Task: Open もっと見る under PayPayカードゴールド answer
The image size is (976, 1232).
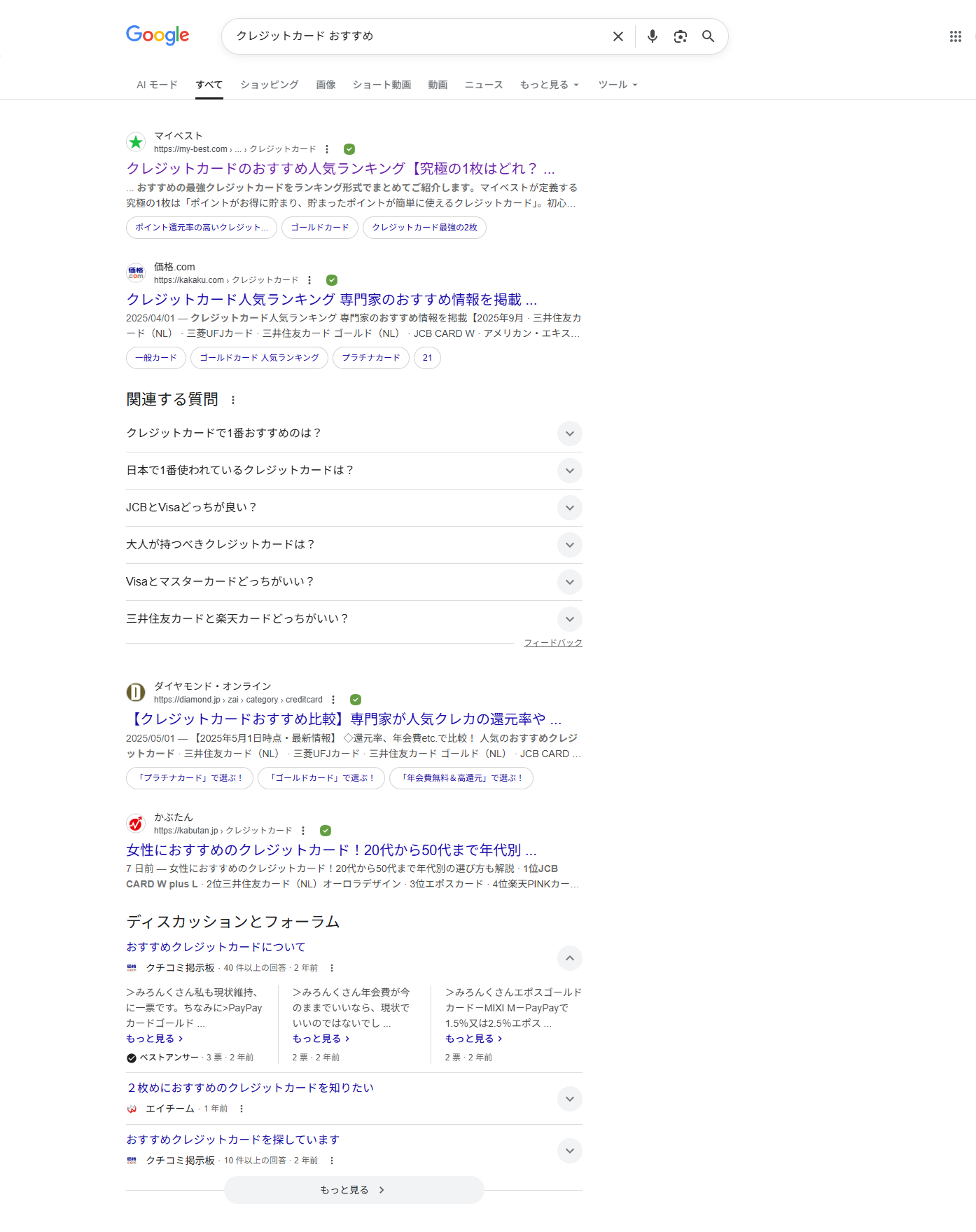Action: pyautogui.click(x=155, y=1039)
